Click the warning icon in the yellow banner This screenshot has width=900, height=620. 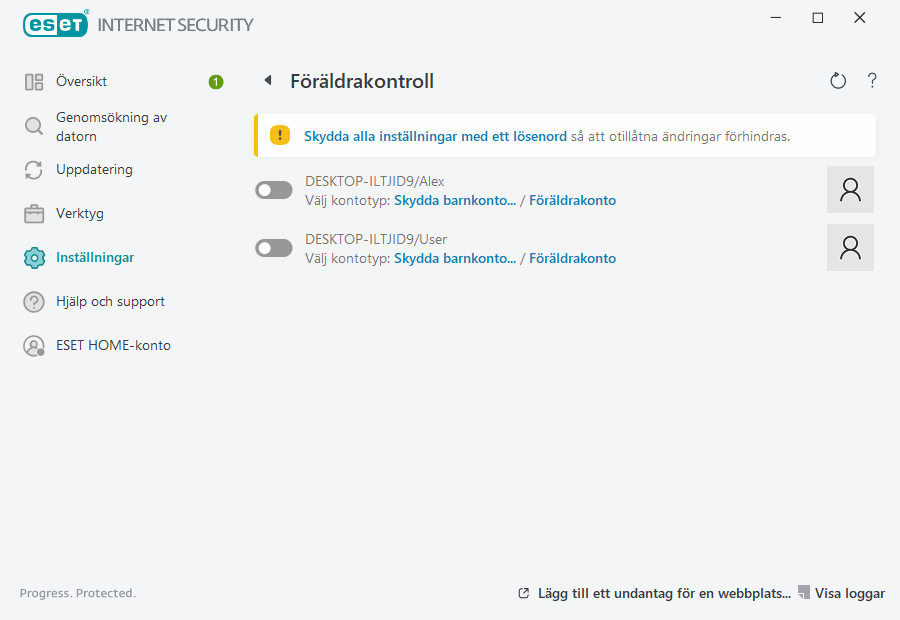277,135
